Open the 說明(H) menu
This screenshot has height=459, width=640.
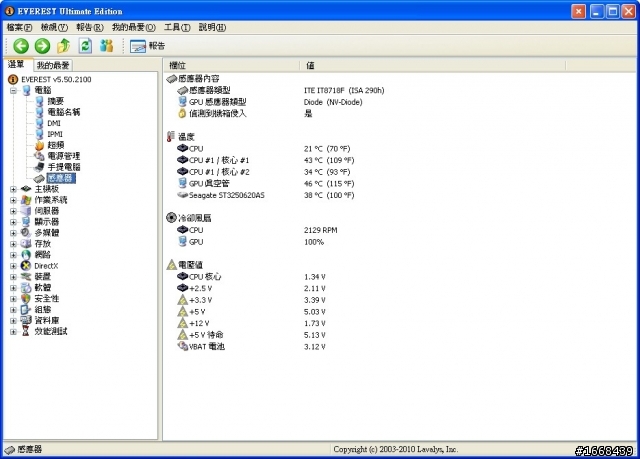pyautogui.click(x=212, y=27)
